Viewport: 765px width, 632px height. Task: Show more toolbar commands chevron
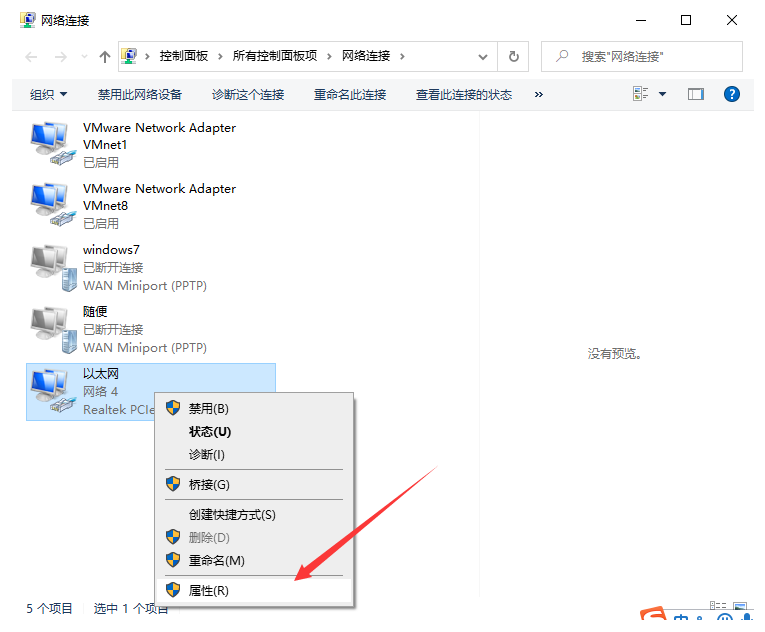[539, 94]
